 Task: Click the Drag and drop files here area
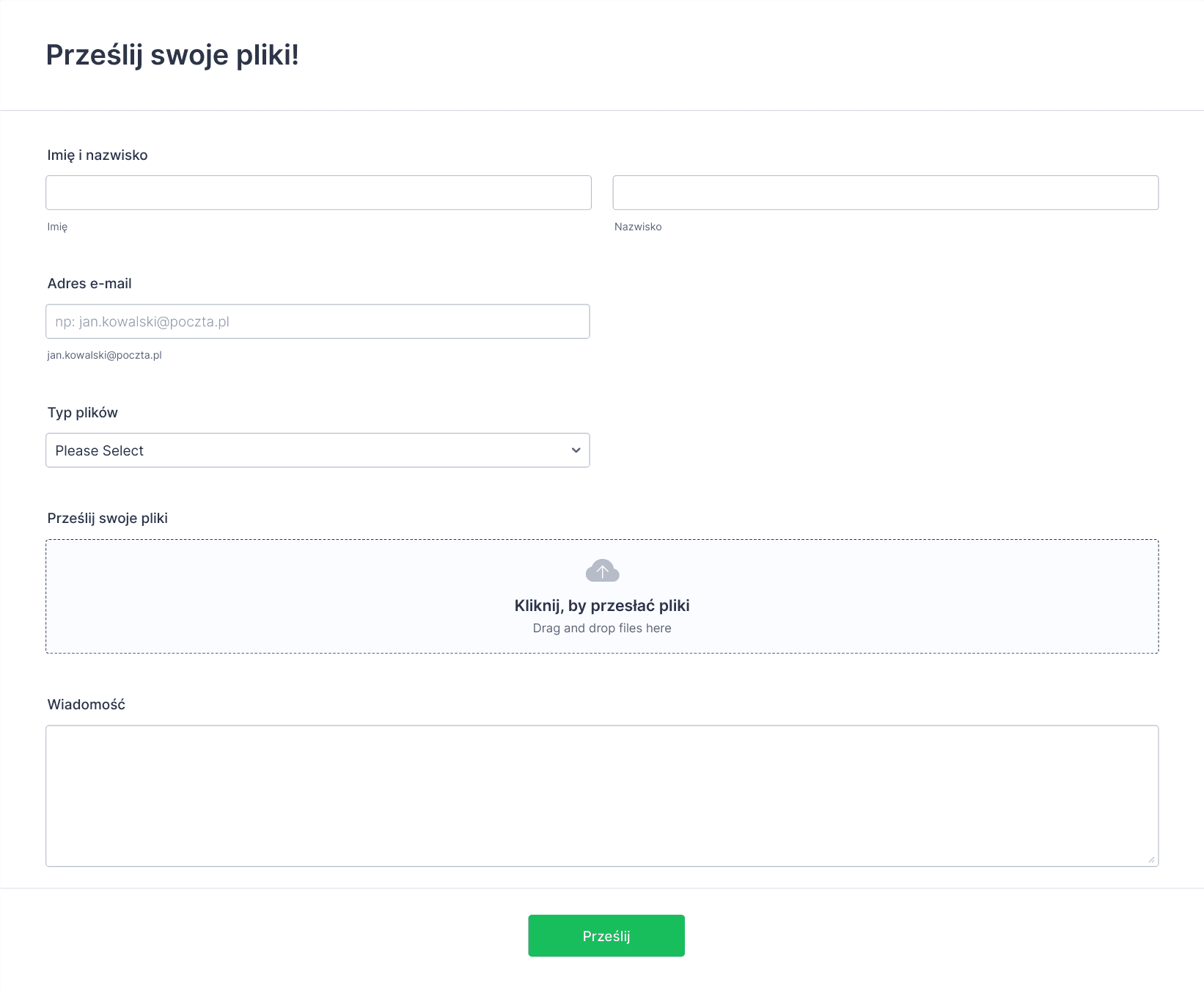click(602, 628)
